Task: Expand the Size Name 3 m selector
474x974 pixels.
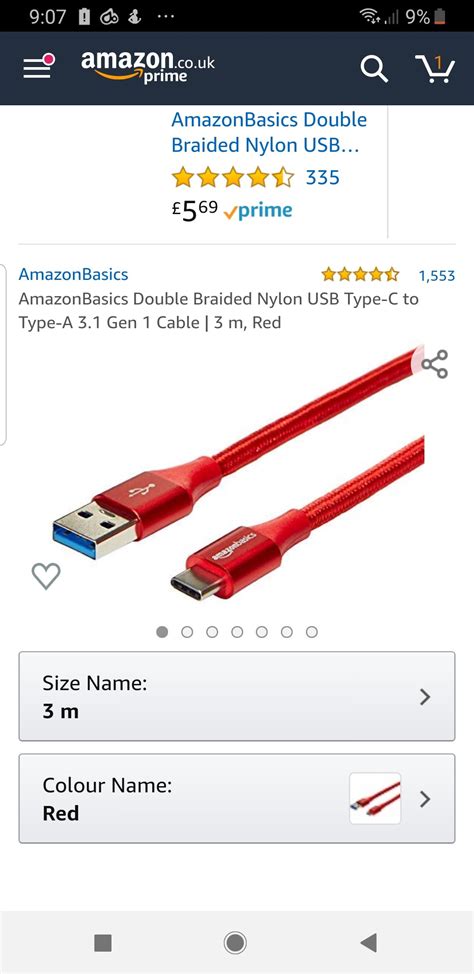Action: [237, 696]
